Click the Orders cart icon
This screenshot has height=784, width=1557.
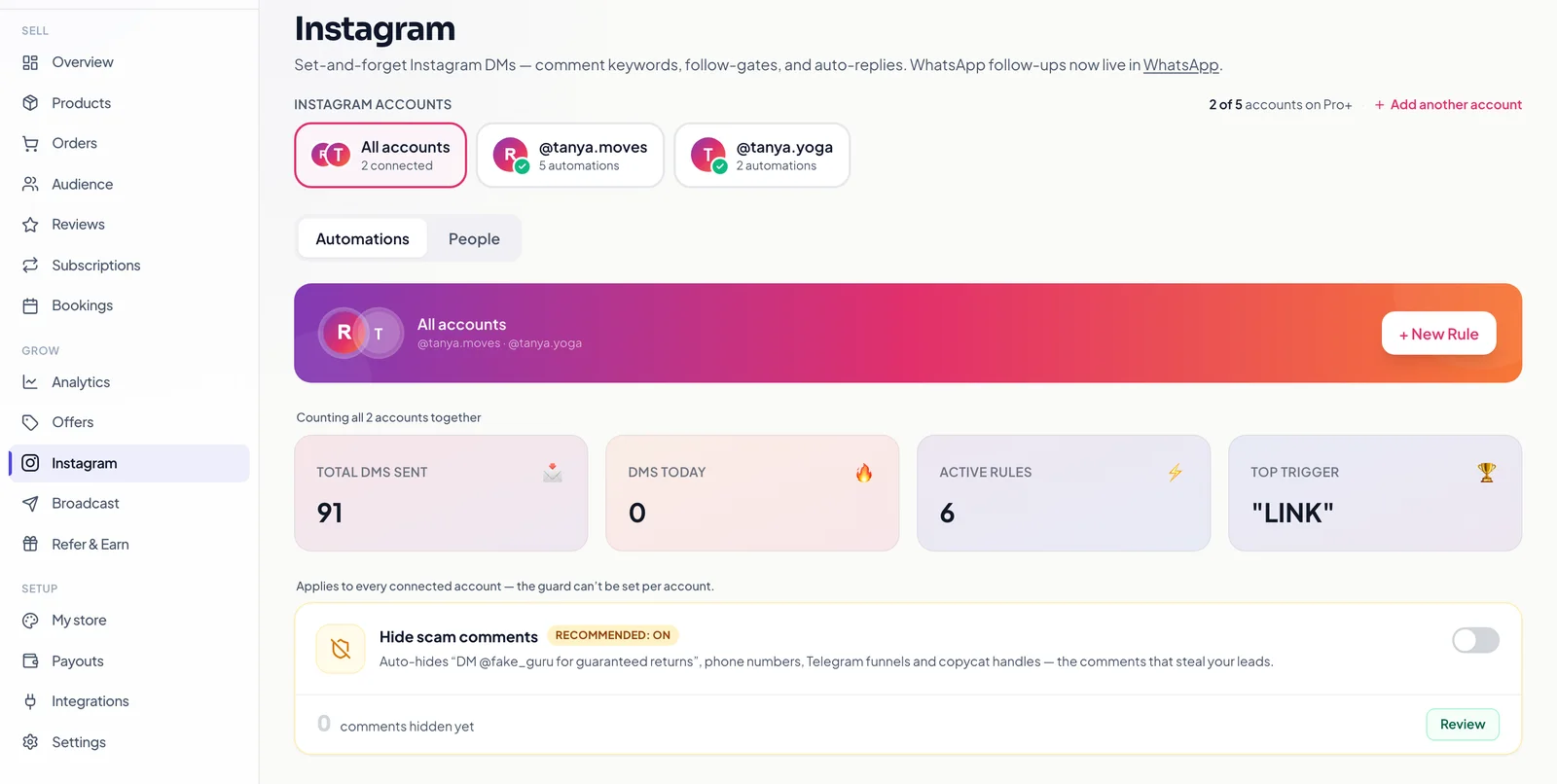[30, 143]
